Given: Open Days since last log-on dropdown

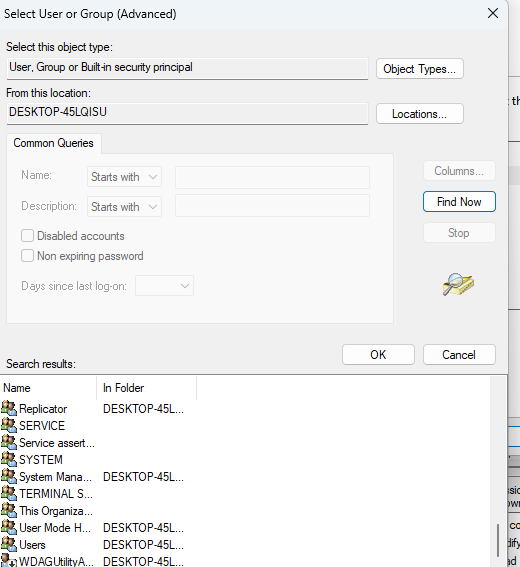Looking at the screenshot, I should coord(165,286).
